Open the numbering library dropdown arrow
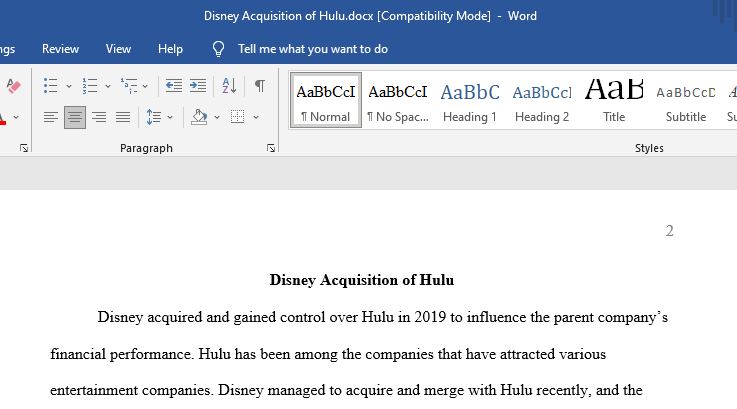Image resolution: width=737 pixels, height=409 pixels. coord(108,86)
